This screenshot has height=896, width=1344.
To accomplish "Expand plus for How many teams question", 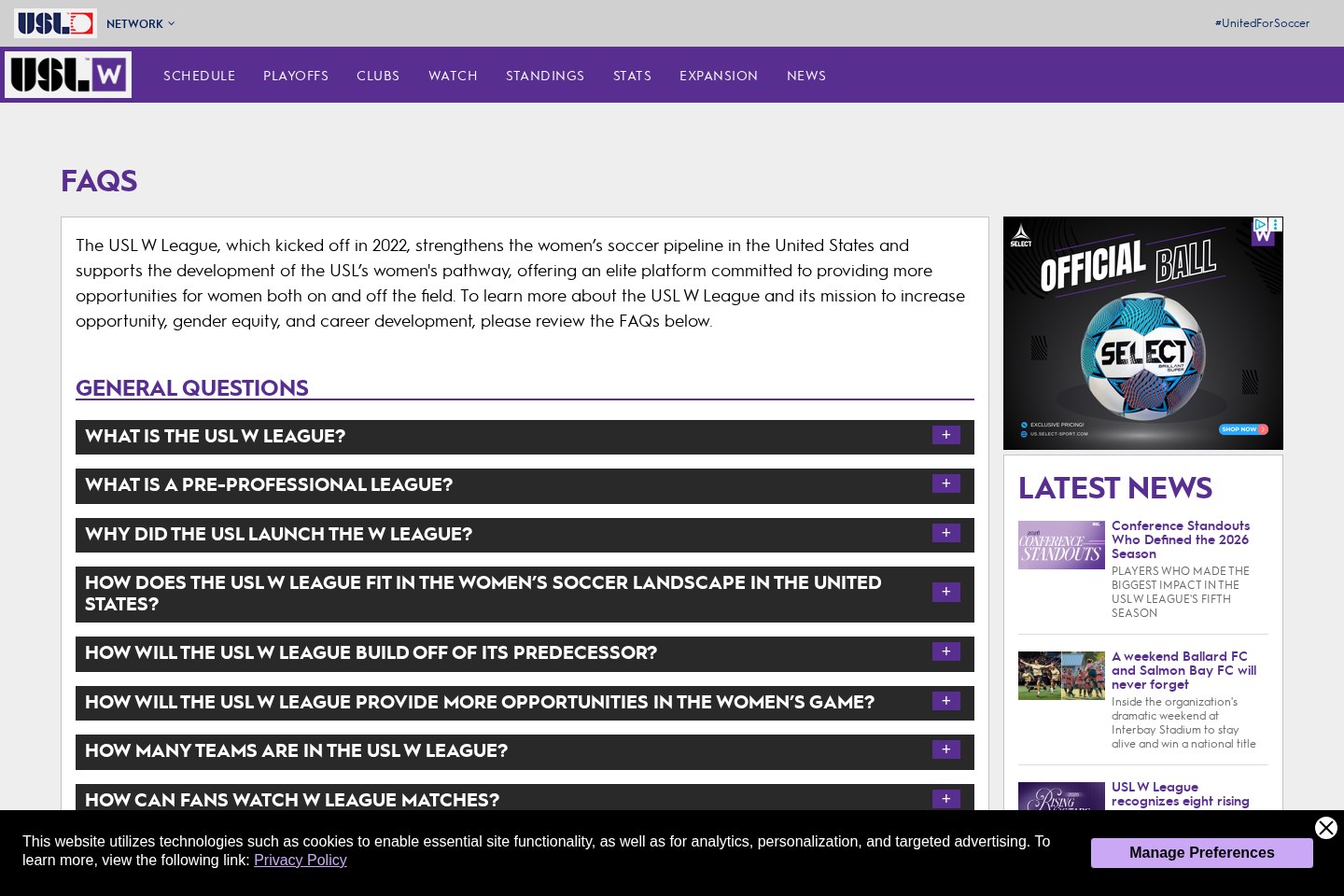I will [945, 749].
